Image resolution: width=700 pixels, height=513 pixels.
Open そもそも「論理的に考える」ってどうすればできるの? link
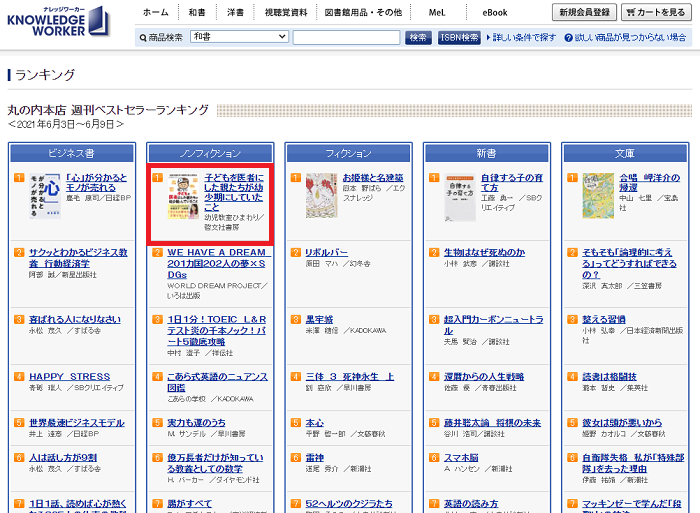tap(629, 263)
